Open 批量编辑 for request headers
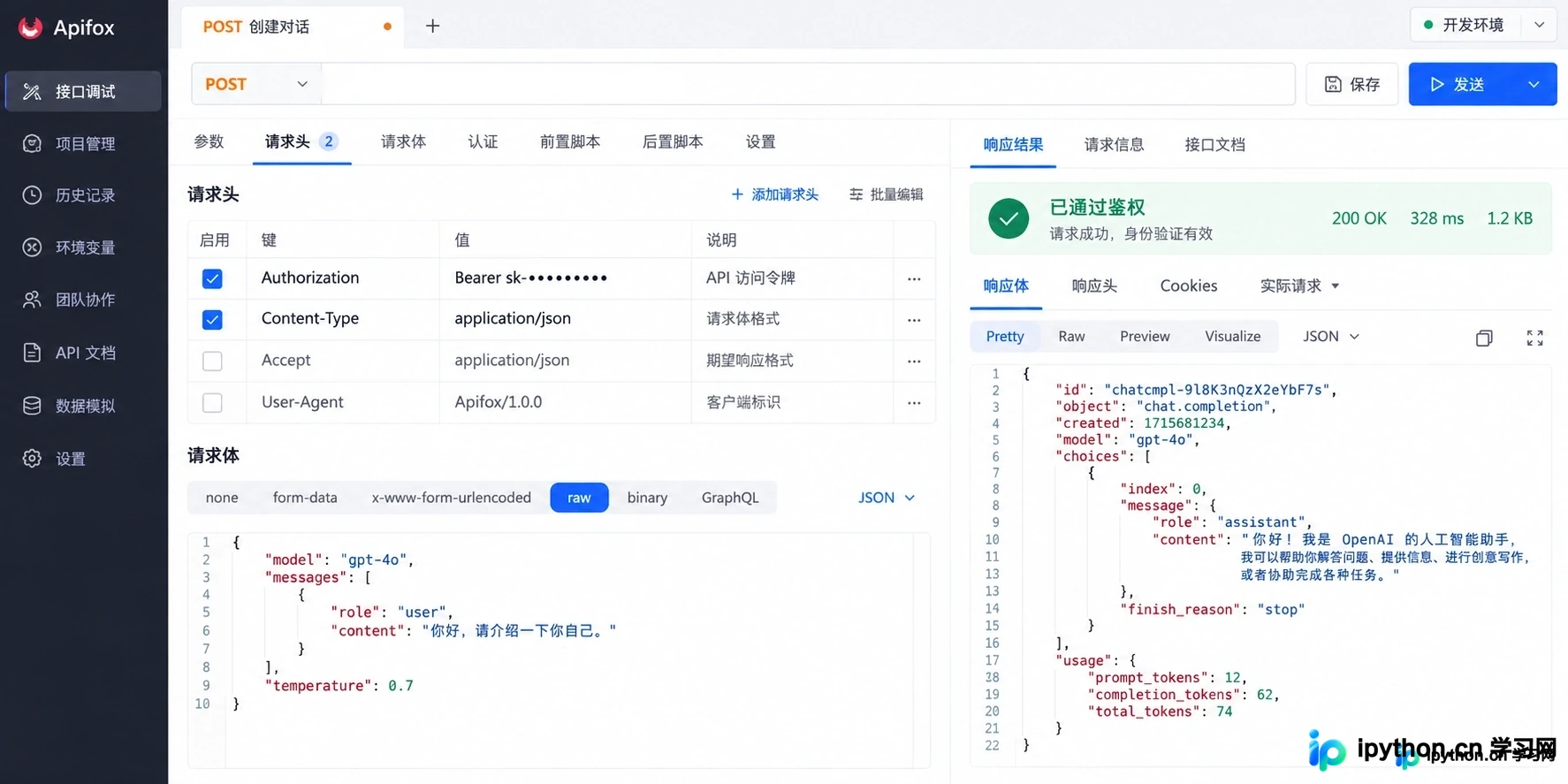 (887, 194)
